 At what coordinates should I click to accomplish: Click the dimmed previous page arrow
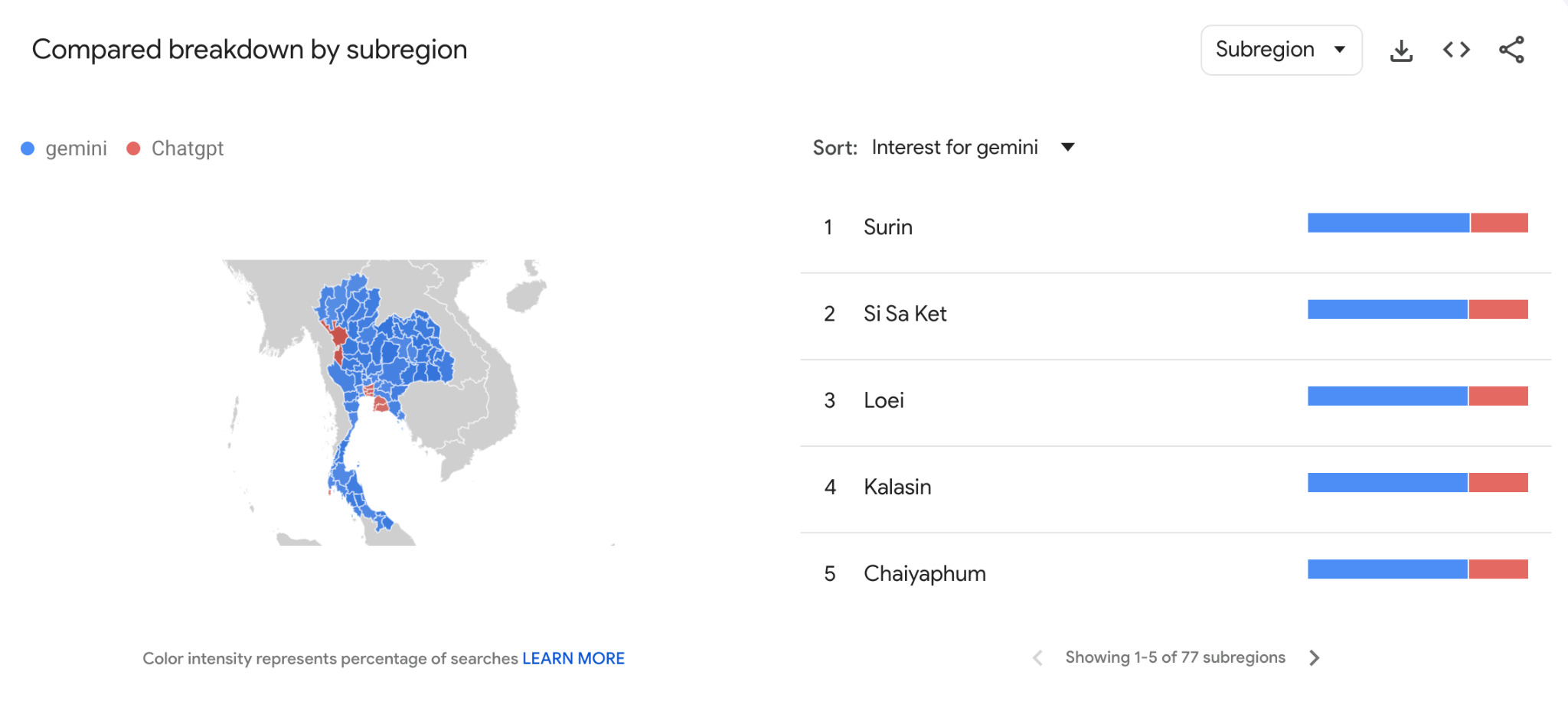[1039, 657]
